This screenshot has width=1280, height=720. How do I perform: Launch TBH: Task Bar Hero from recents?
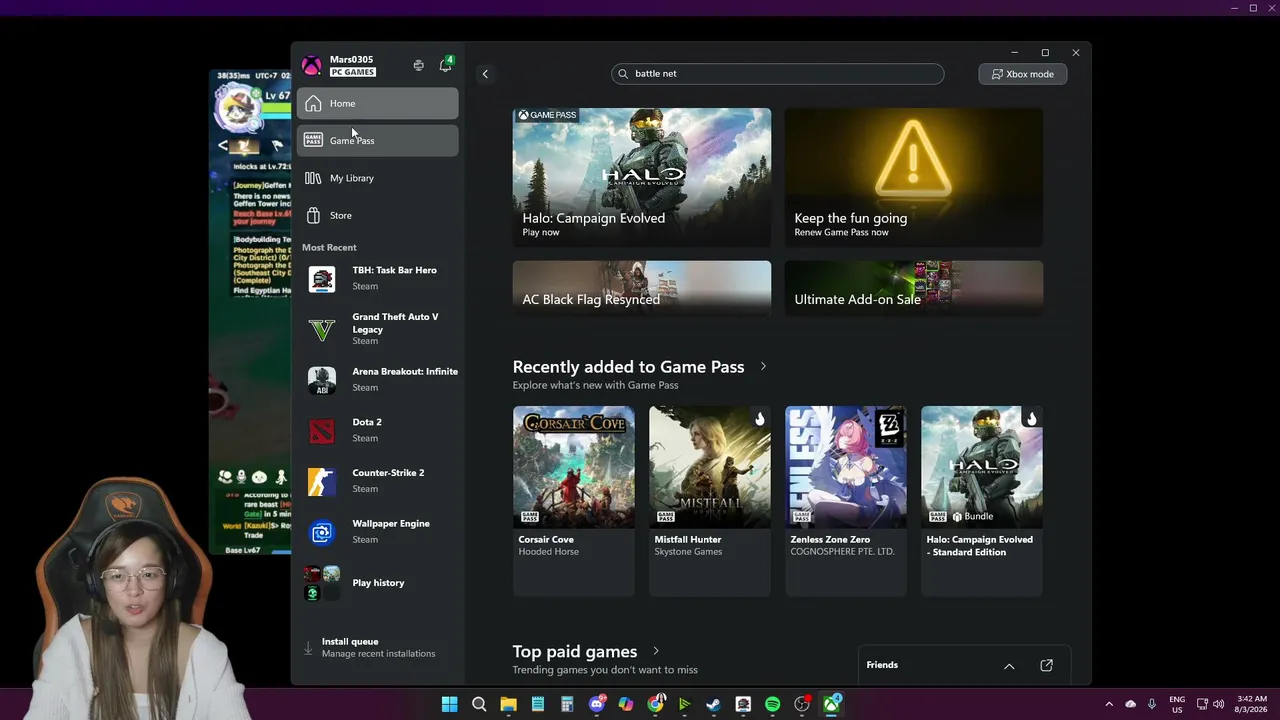click(x=380, y=278)
